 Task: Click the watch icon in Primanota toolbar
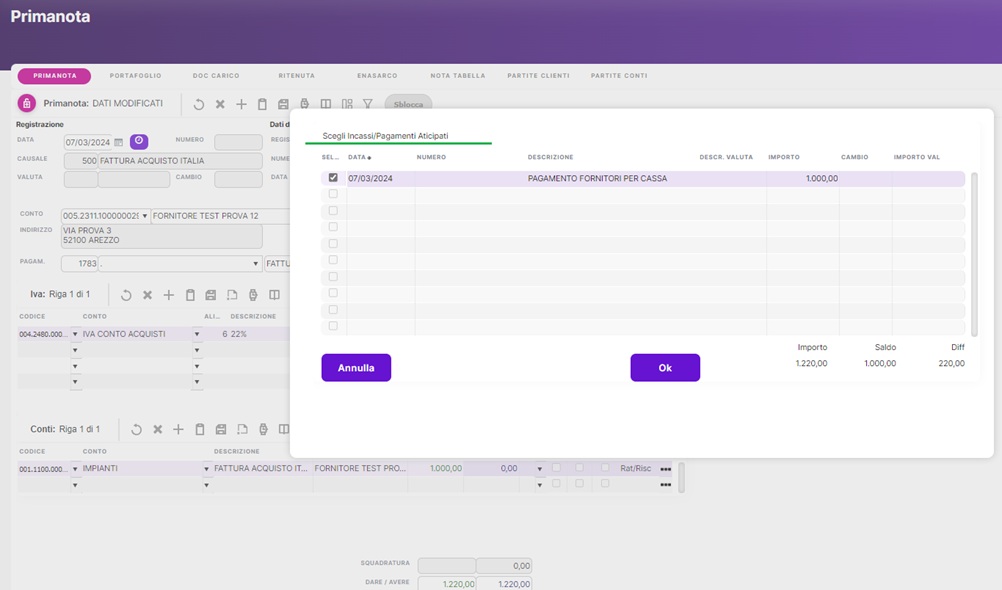coord(304,104)
